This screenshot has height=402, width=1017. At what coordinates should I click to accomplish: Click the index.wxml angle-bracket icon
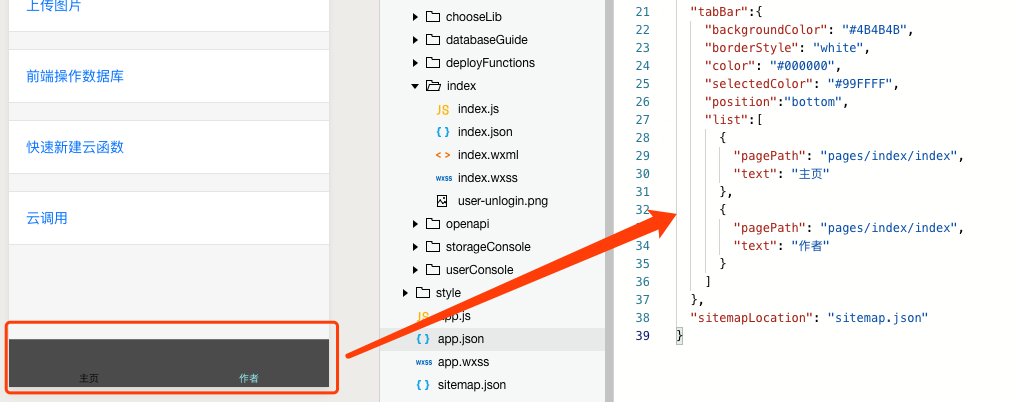click(x=443, y=155)
